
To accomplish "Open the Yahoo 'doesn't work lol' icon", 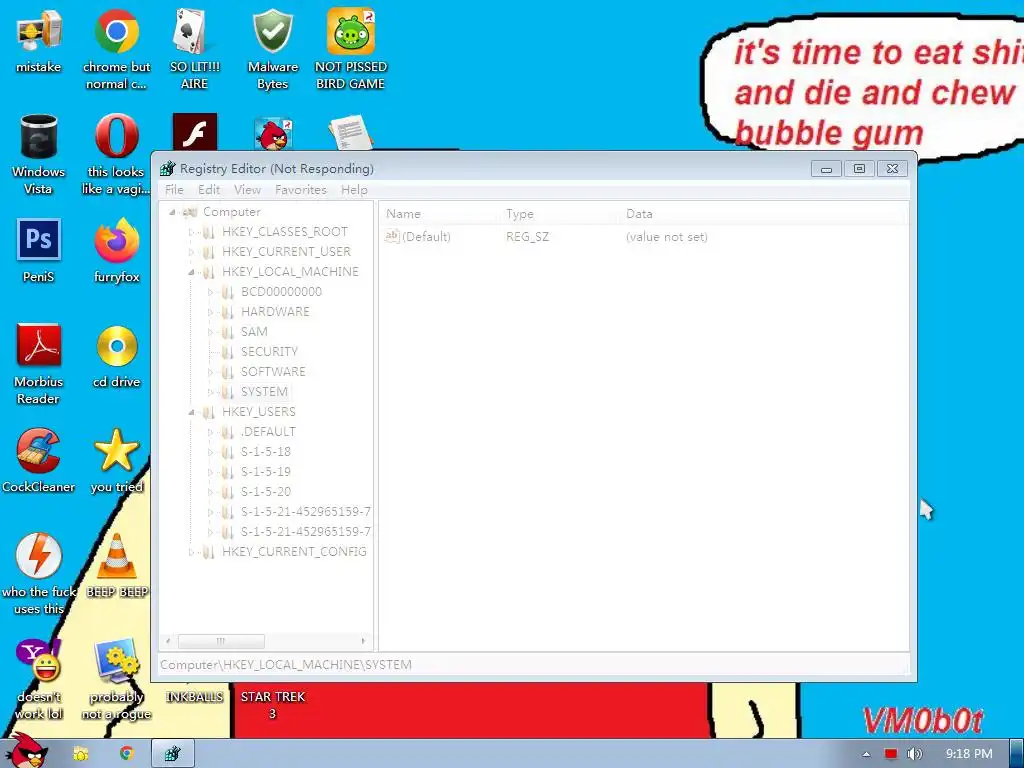I will [x=39, y=679].
